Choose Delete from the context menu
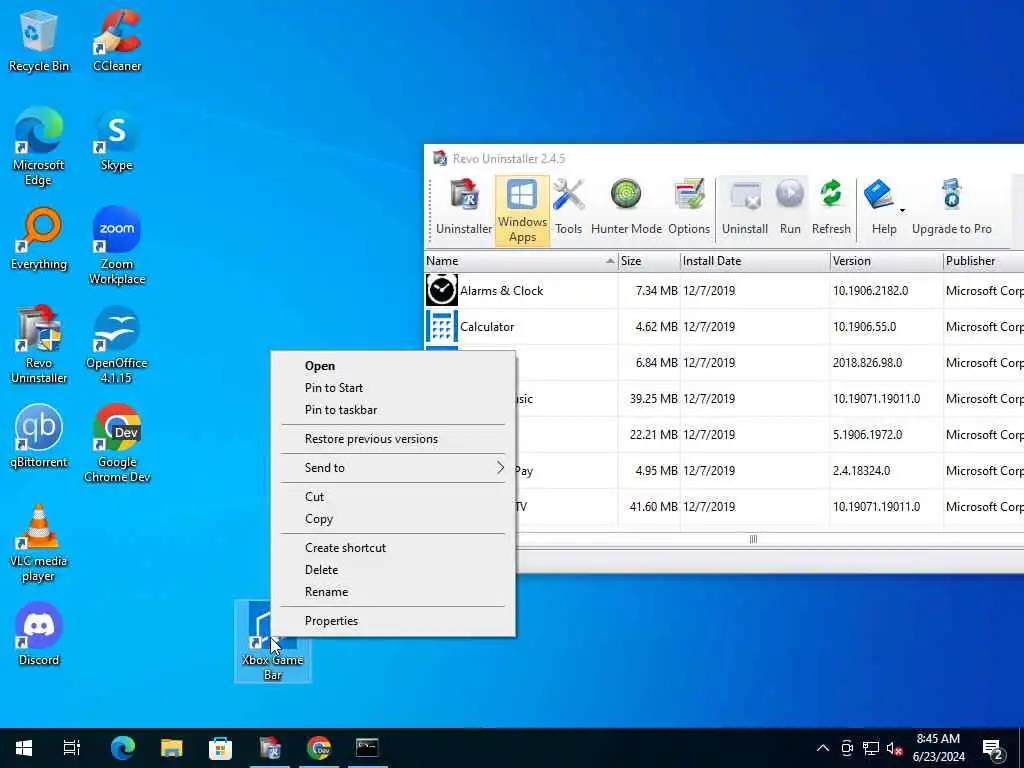1024x768 pixels. pyautogui.click(x=392, y=569)
